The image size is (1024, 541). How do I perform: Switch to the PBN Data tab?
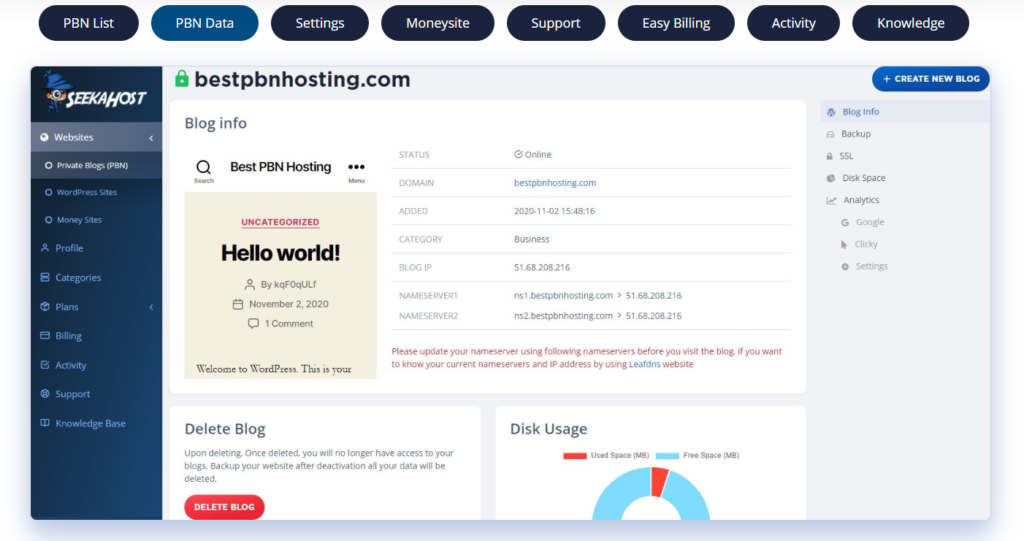(204, 23)
